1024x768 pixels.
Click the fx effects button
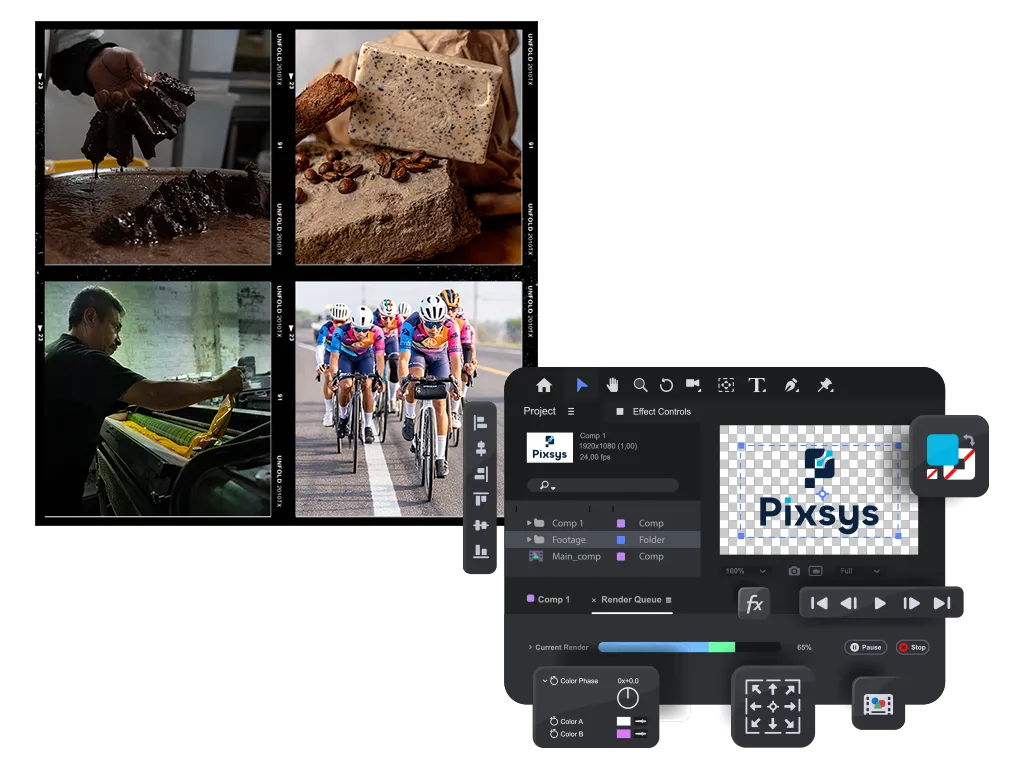click(754, 604)
